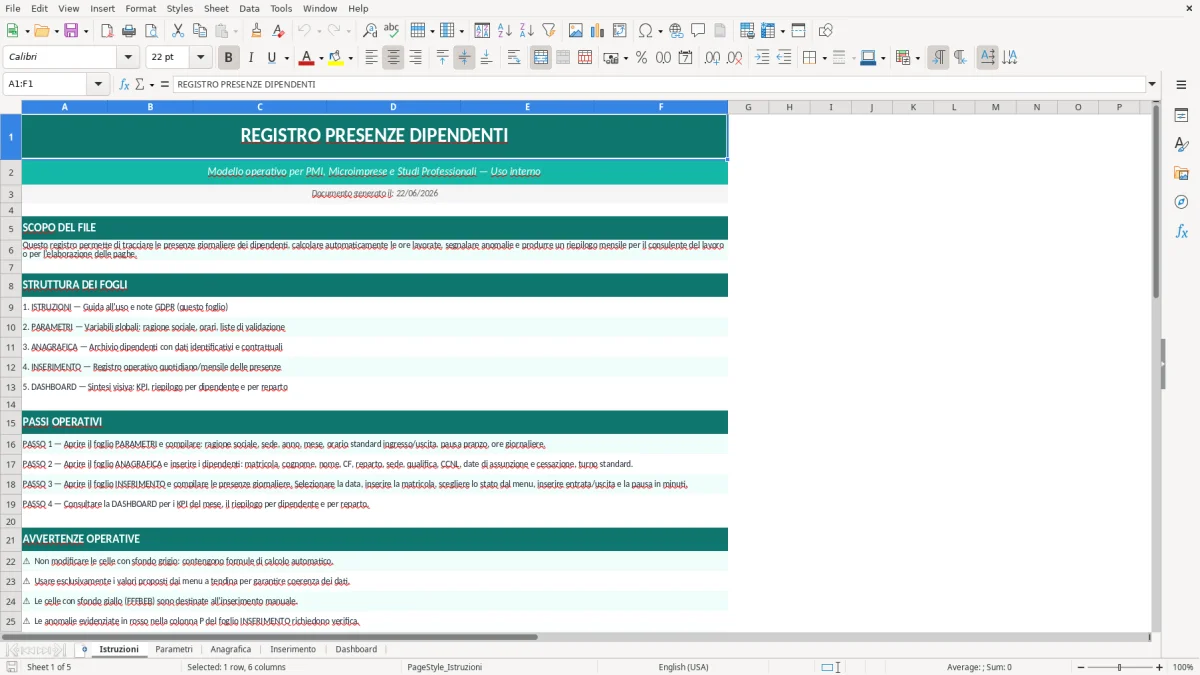Open the Font Size dropdown
This screenshot has width=1200, height=675.
tap(200, 58)
